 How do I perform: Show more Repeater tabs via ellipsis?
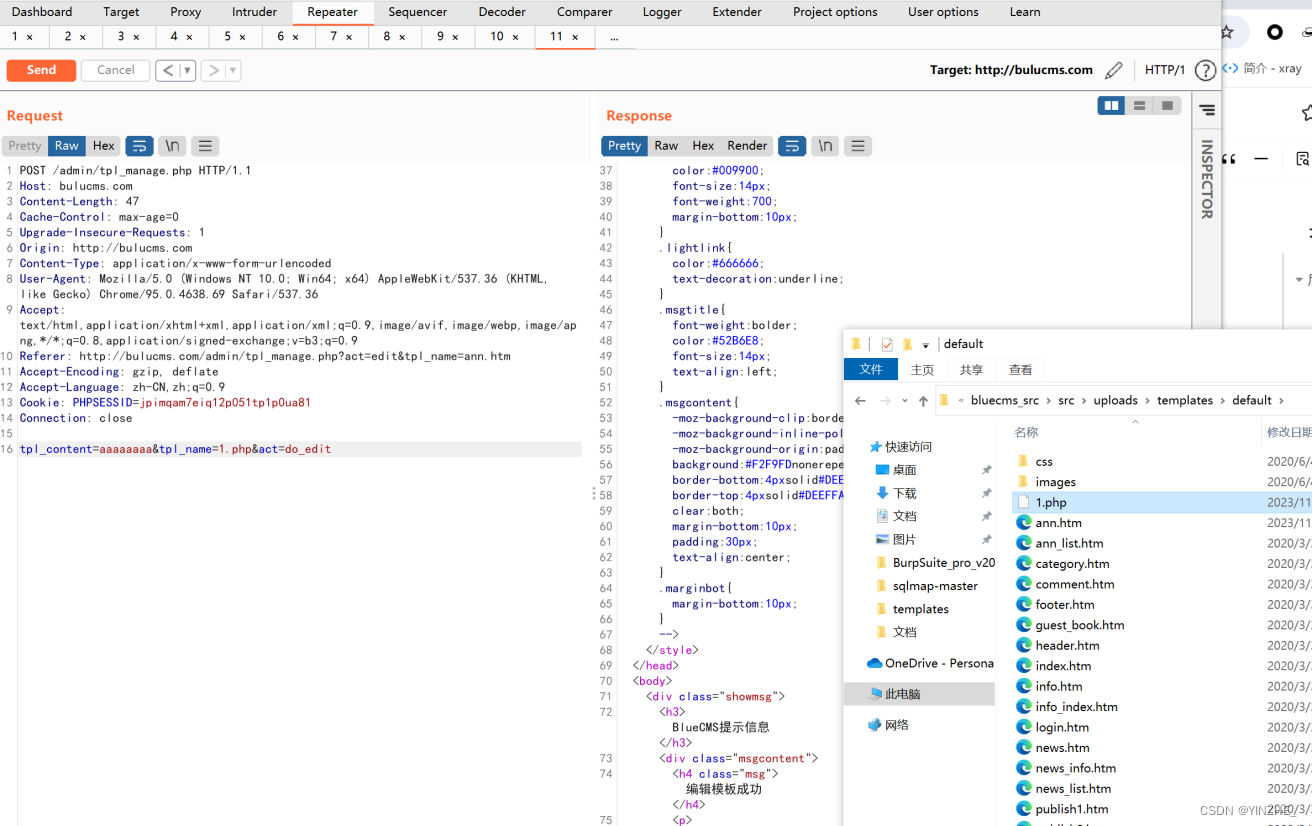(614, 37)
